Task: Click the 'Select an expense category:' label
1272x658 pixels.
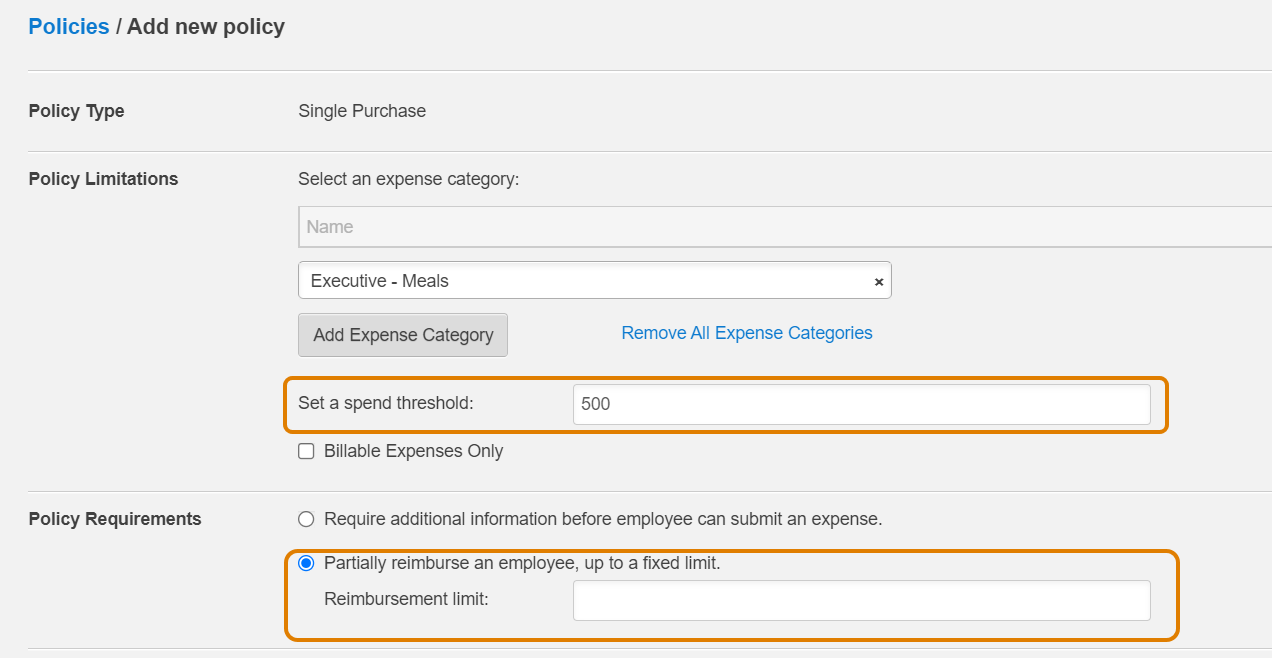Action: click(409, 179)
